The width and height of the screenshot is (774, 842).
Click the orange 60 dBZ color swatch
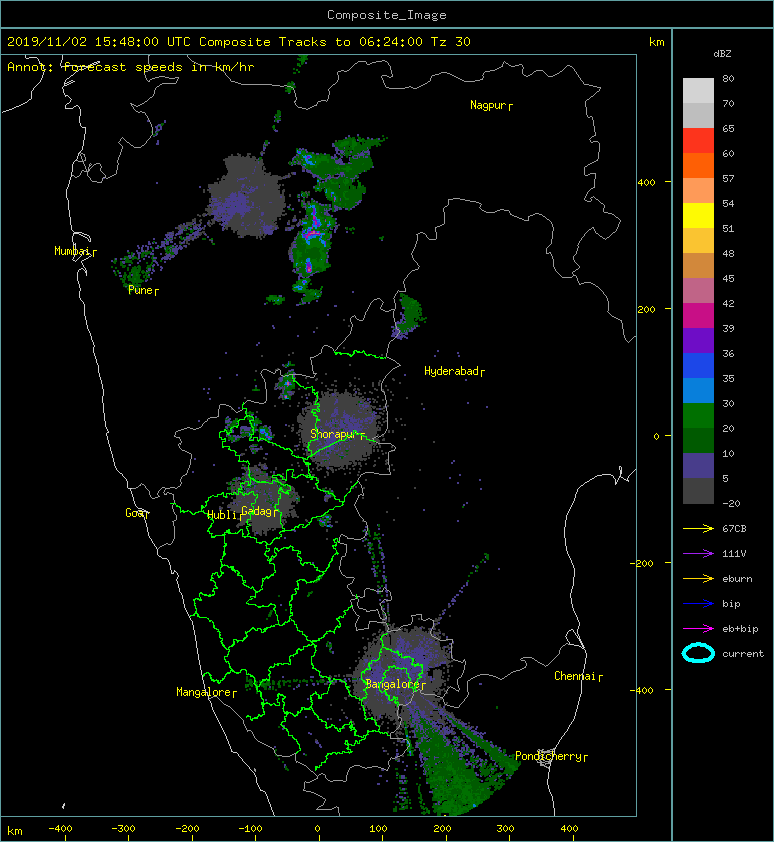point(698,165)
